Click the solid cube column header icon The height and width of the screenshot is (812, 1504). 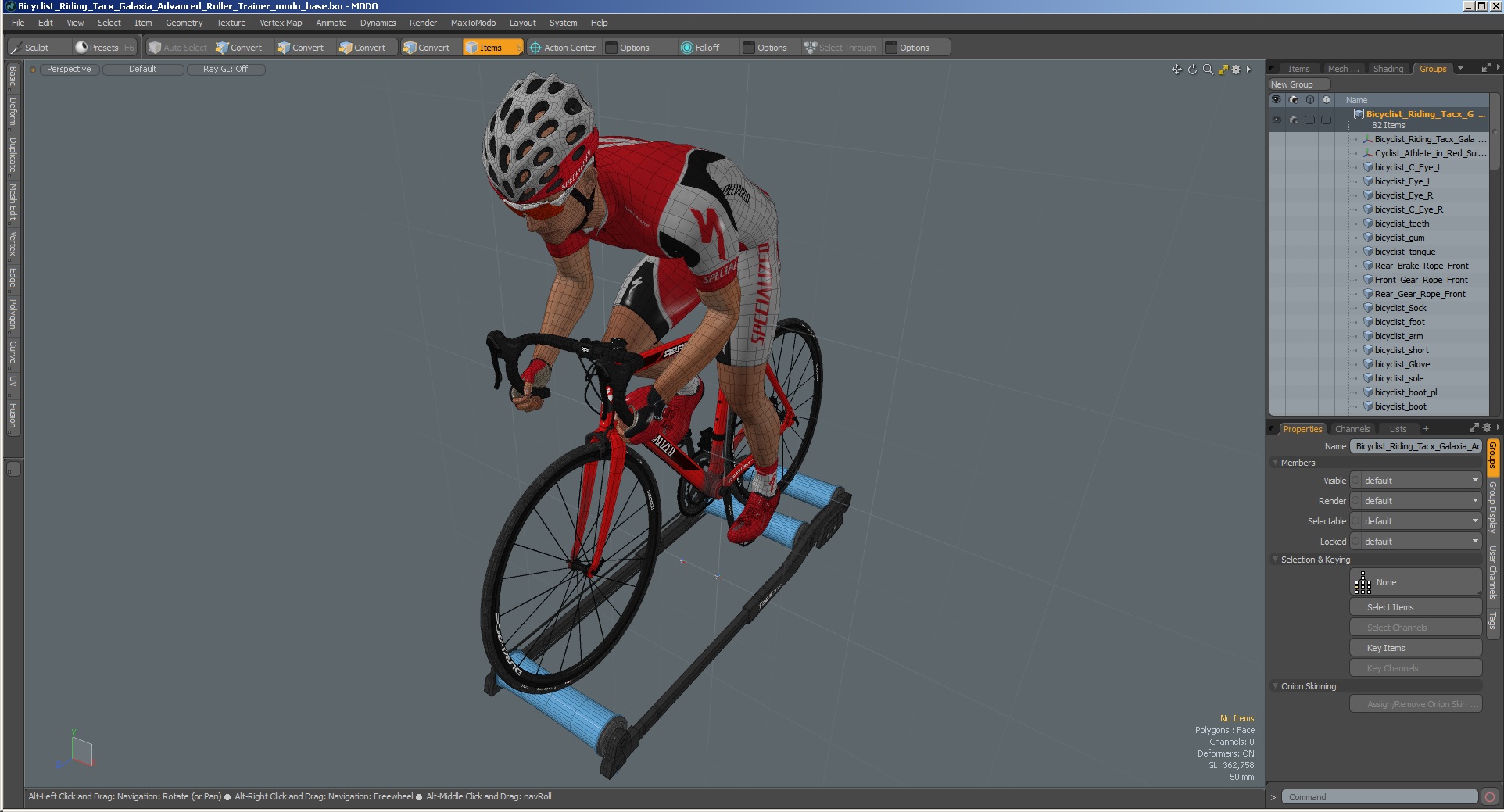click(x=1327, y=100)
